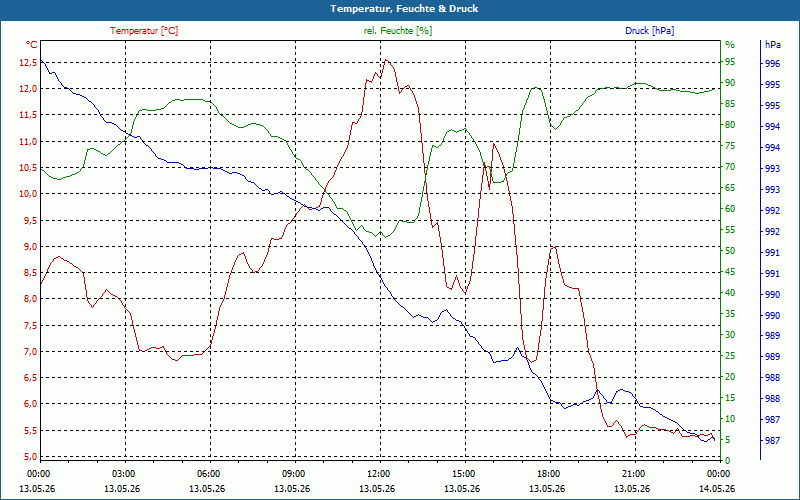Click temperature axis value "9,0"
This screenshot has height=500, width=800.
coord(31,246)
